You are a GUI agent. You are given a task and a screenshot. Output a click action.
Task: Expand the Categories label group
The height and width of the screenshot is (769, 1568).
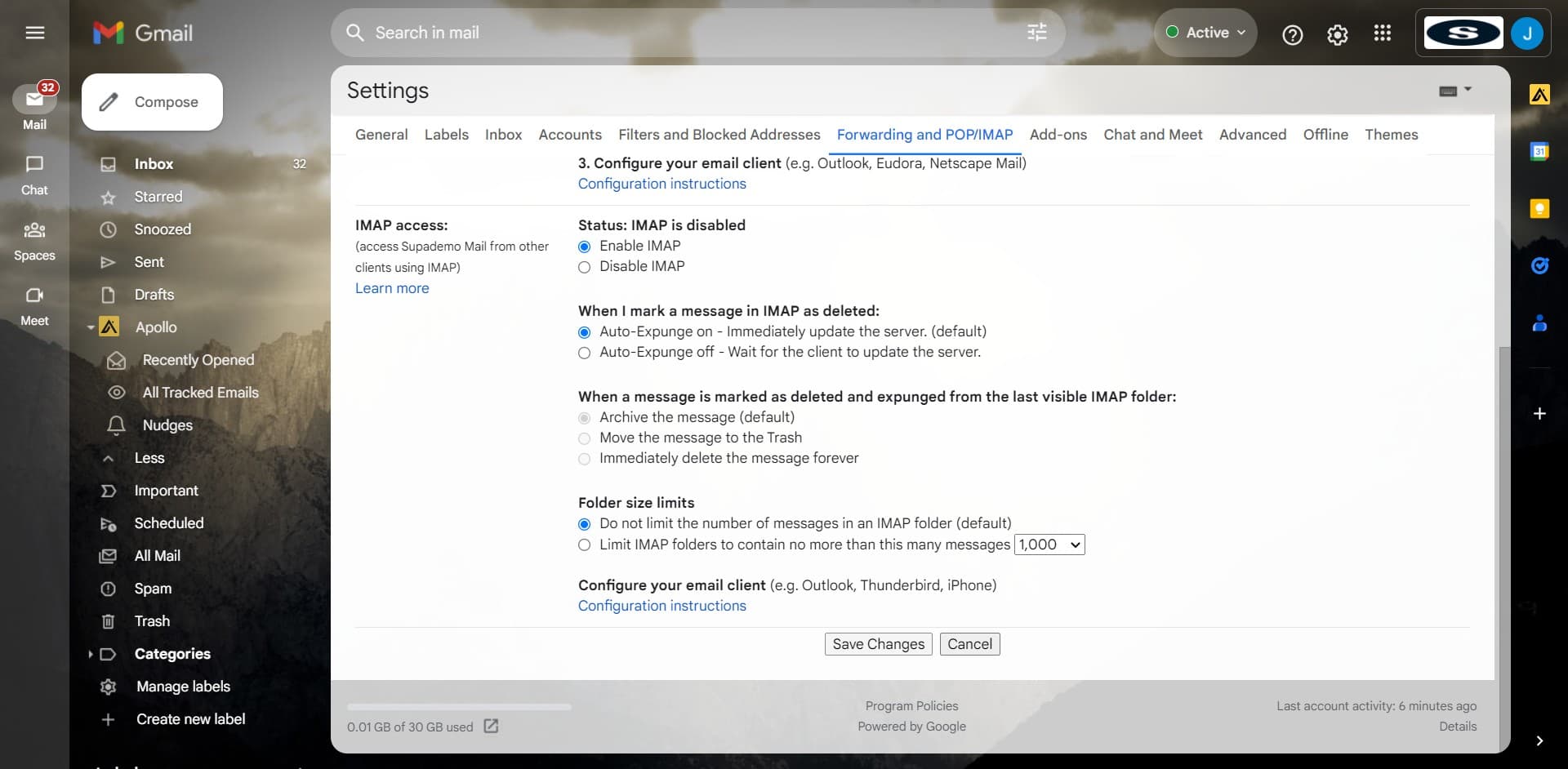[90, 654]
